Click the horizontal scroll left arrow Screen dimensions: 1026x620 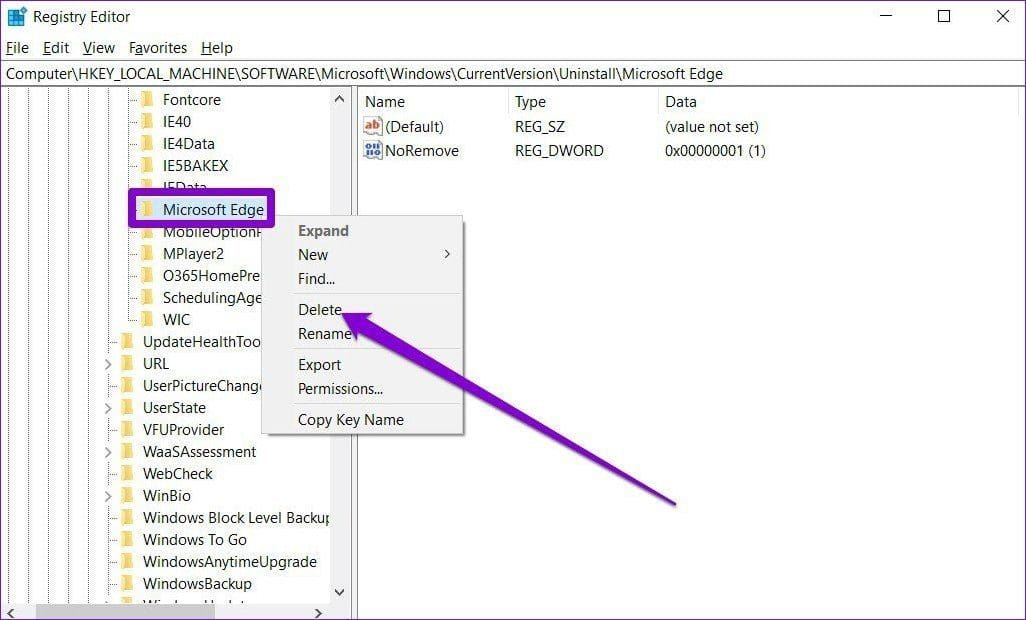click(x=11, y=613)
